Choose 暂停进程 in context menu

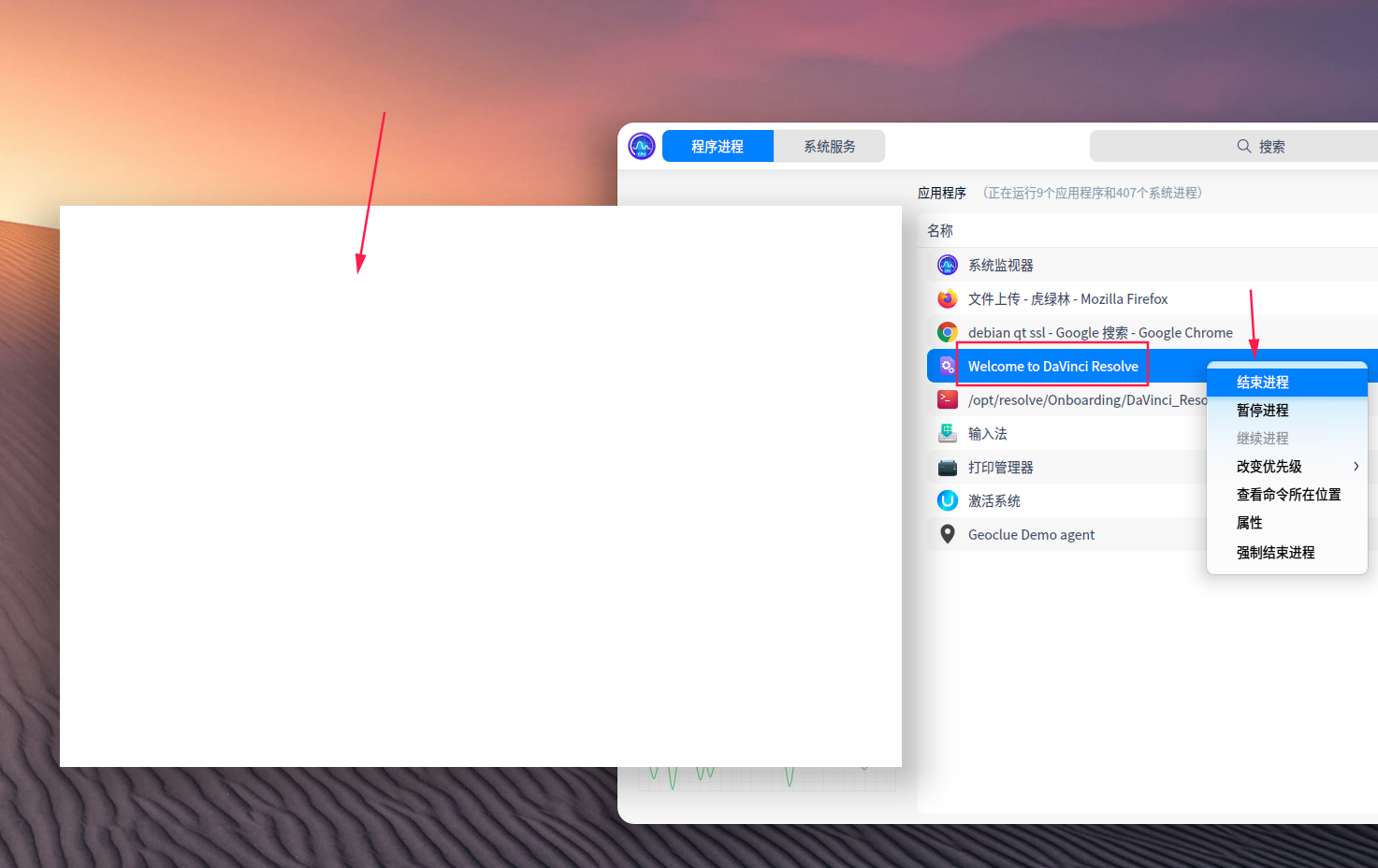pos(1262,410)
